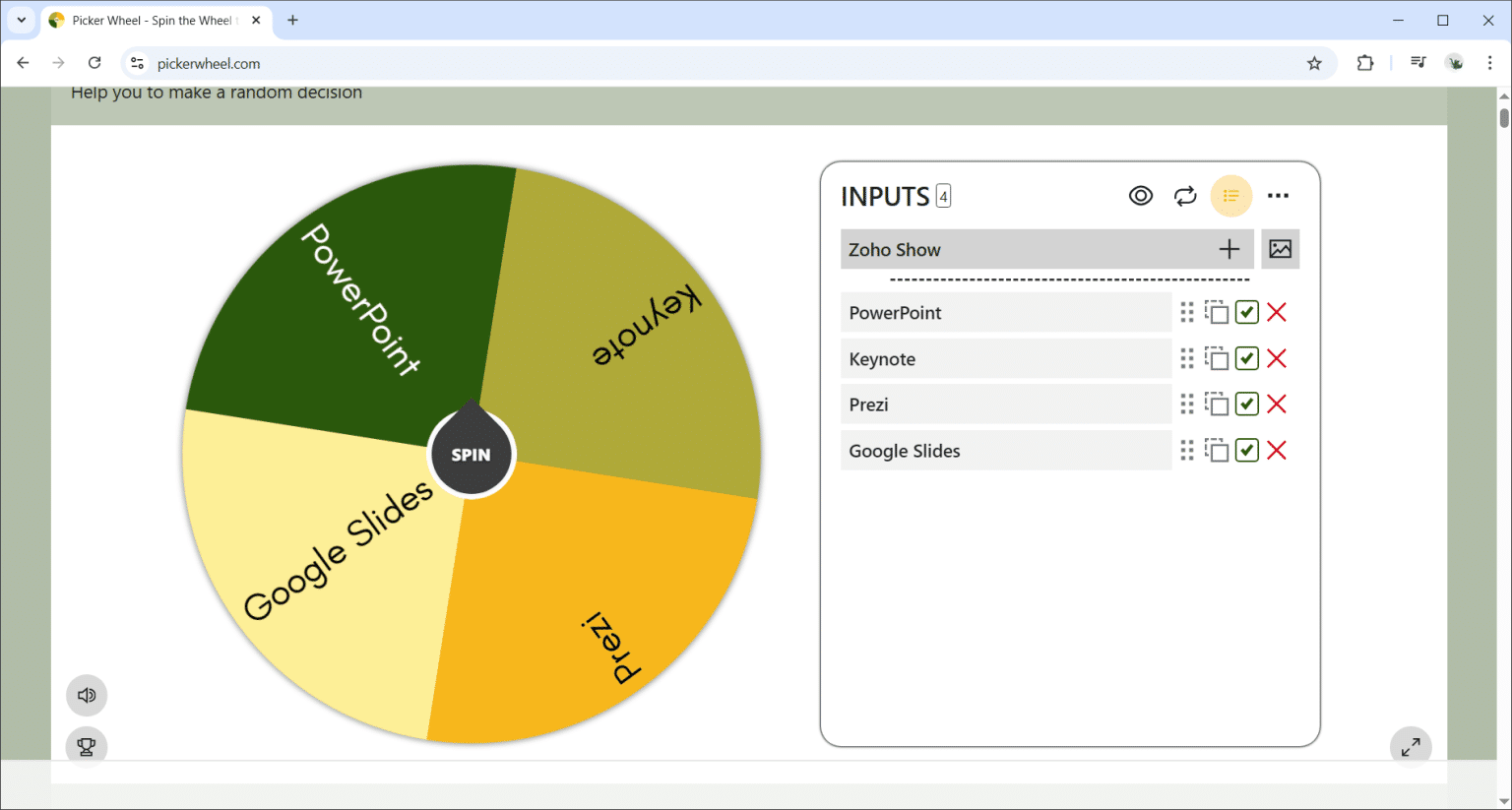This screenshot has width=1512, height=810.
Task: Open the results trophy icon
Action: click(x=86, y=747)
